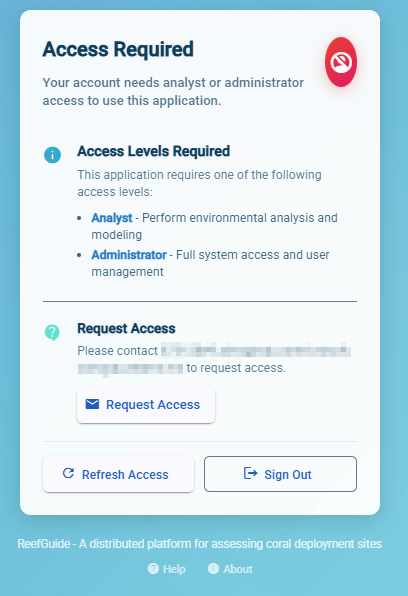
Task: Click the Access Required heading
Action: click(x=118, y=49)
